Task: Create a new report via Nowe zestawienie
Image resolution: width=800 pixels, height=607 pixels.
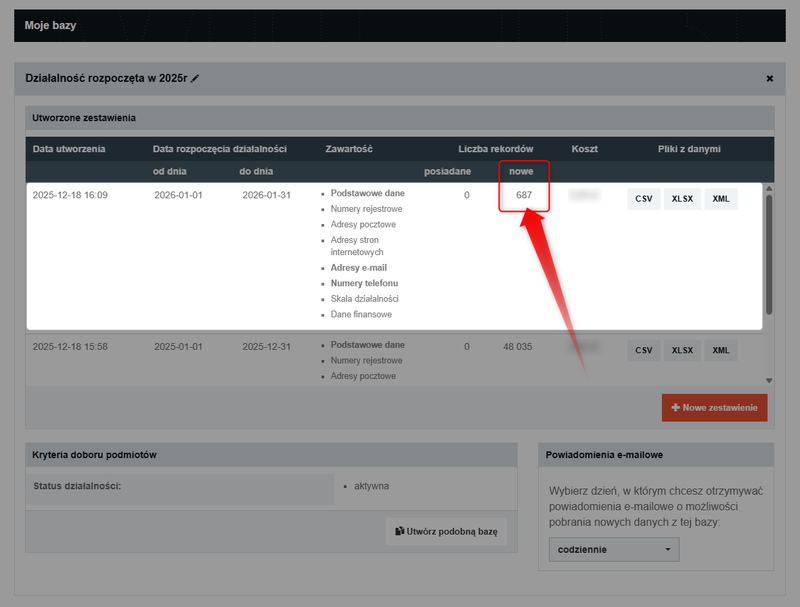Action: 714,407
